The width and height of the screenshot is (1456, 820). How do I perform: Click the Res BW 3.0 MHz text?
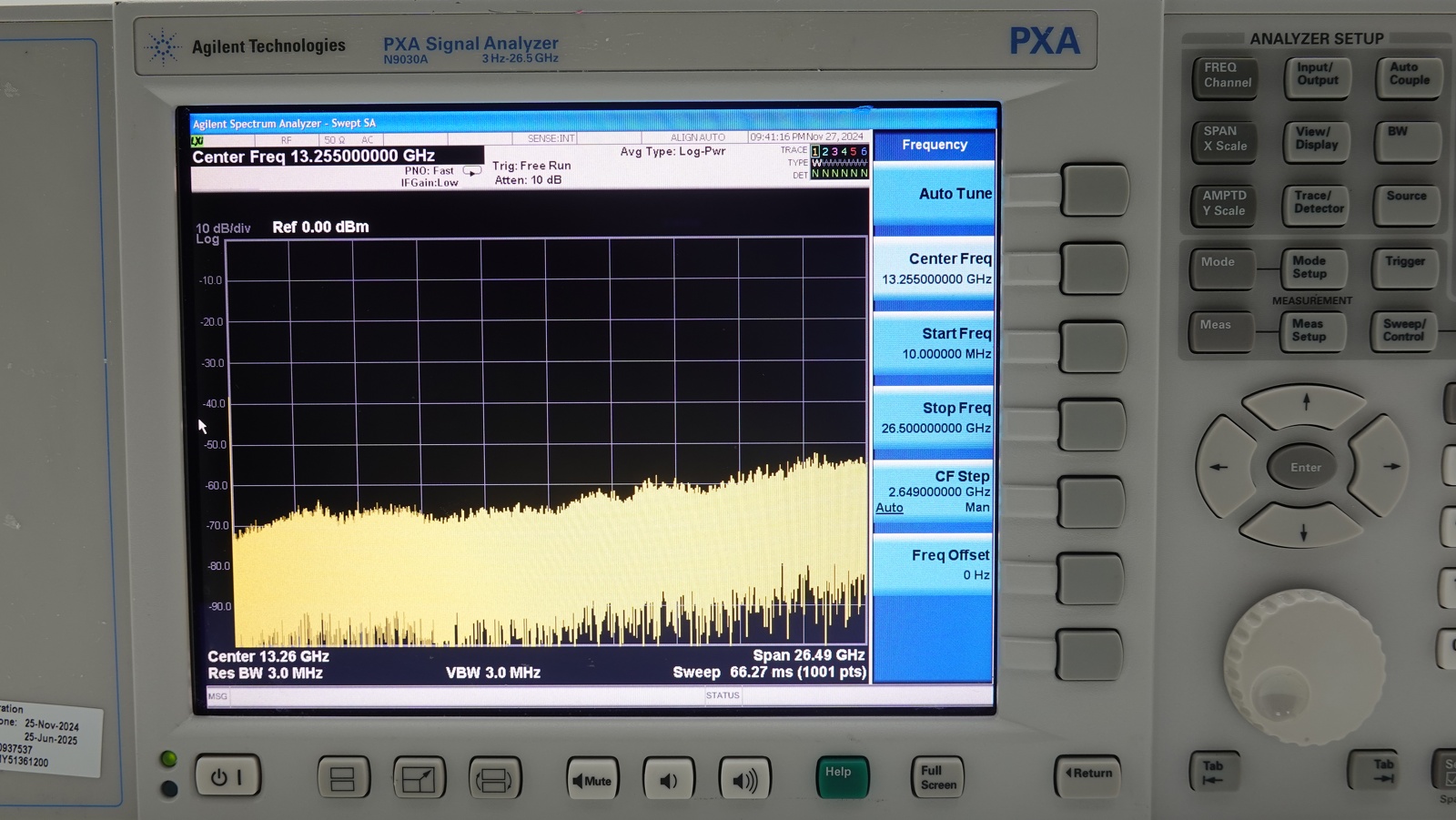tap(265, 673)
